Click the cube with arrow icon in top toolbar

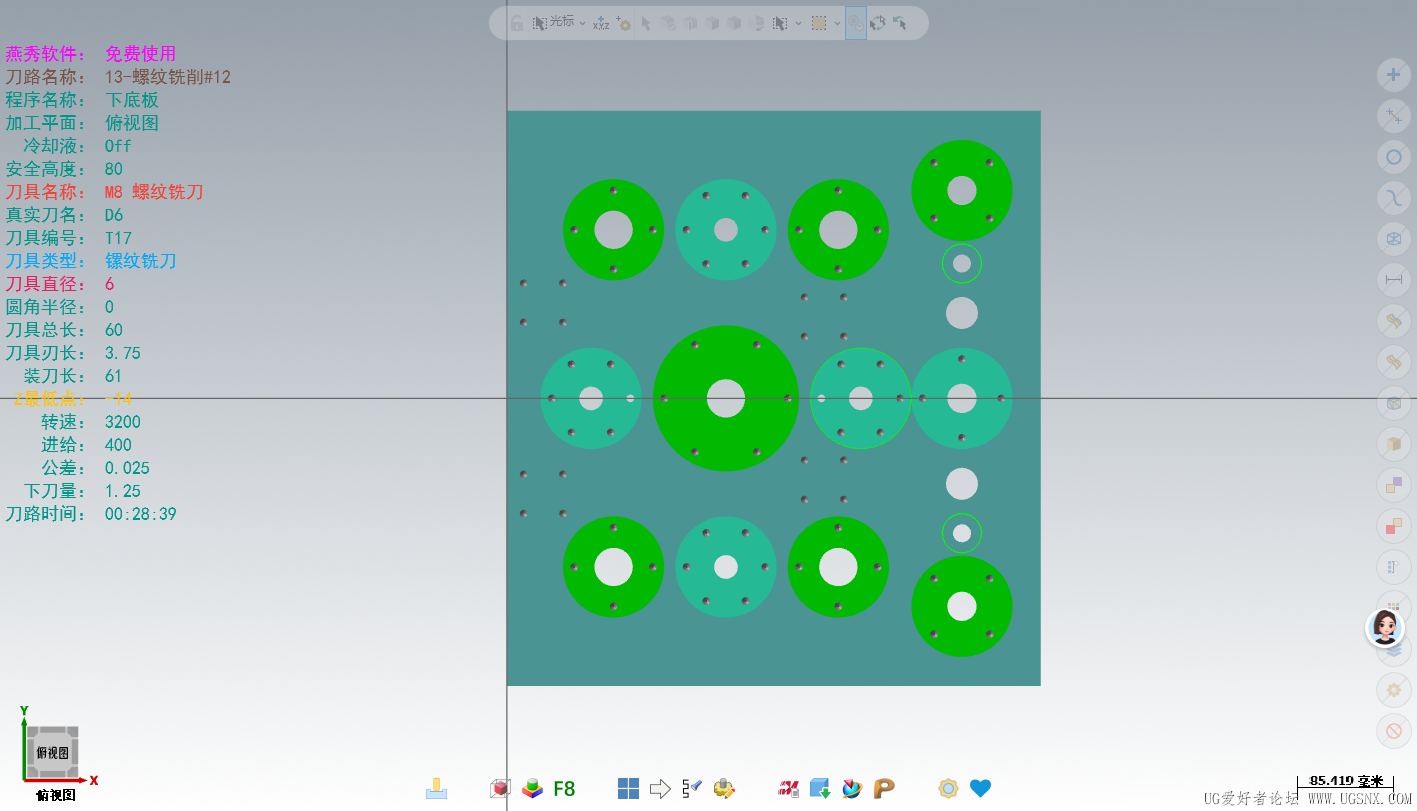(x=757, y=23)
